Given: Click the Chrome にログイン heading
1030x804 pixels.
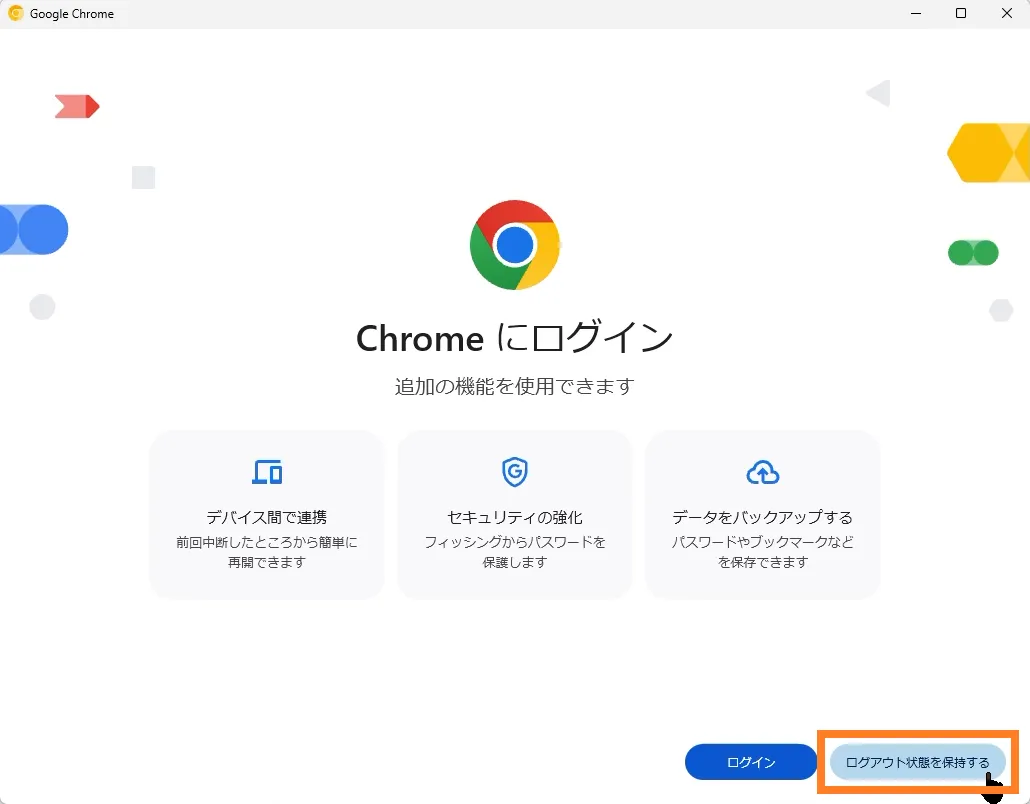Looking at the screenshot, I should pyautogui.click(x=514, y=339).
